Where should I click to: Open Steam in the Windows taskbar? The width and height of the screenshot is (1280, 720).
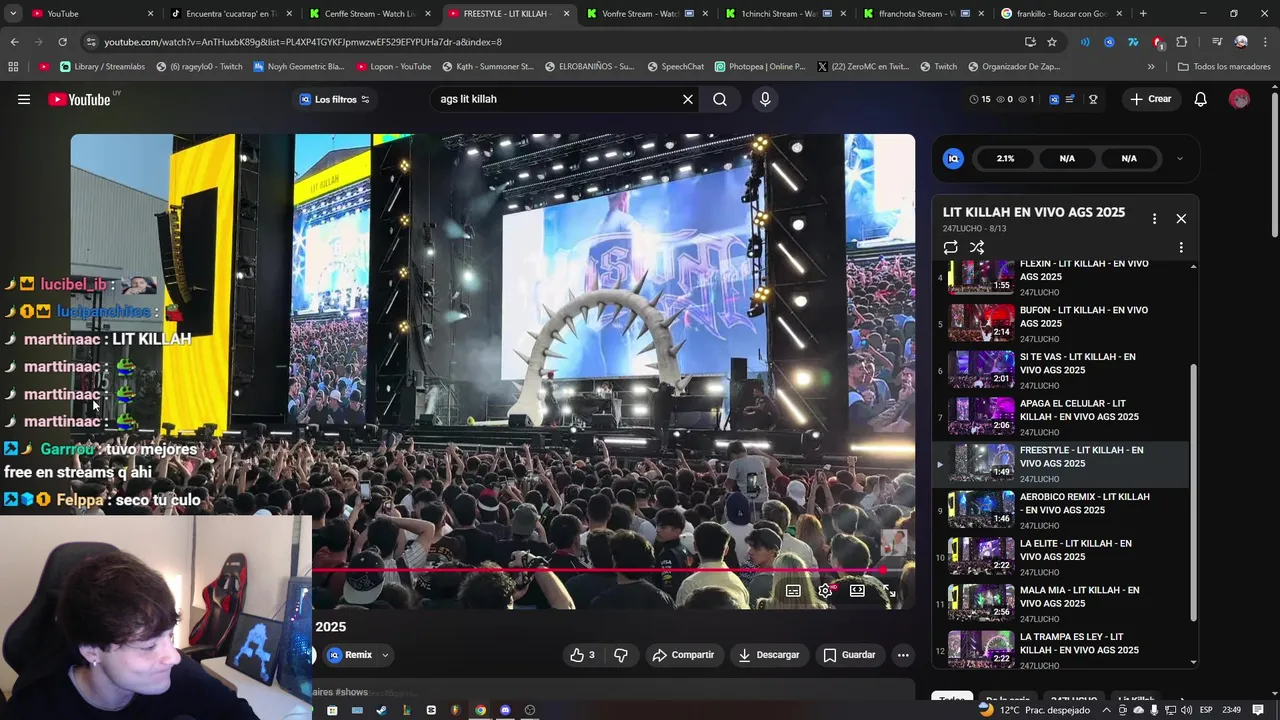click(x=381, y=710)
